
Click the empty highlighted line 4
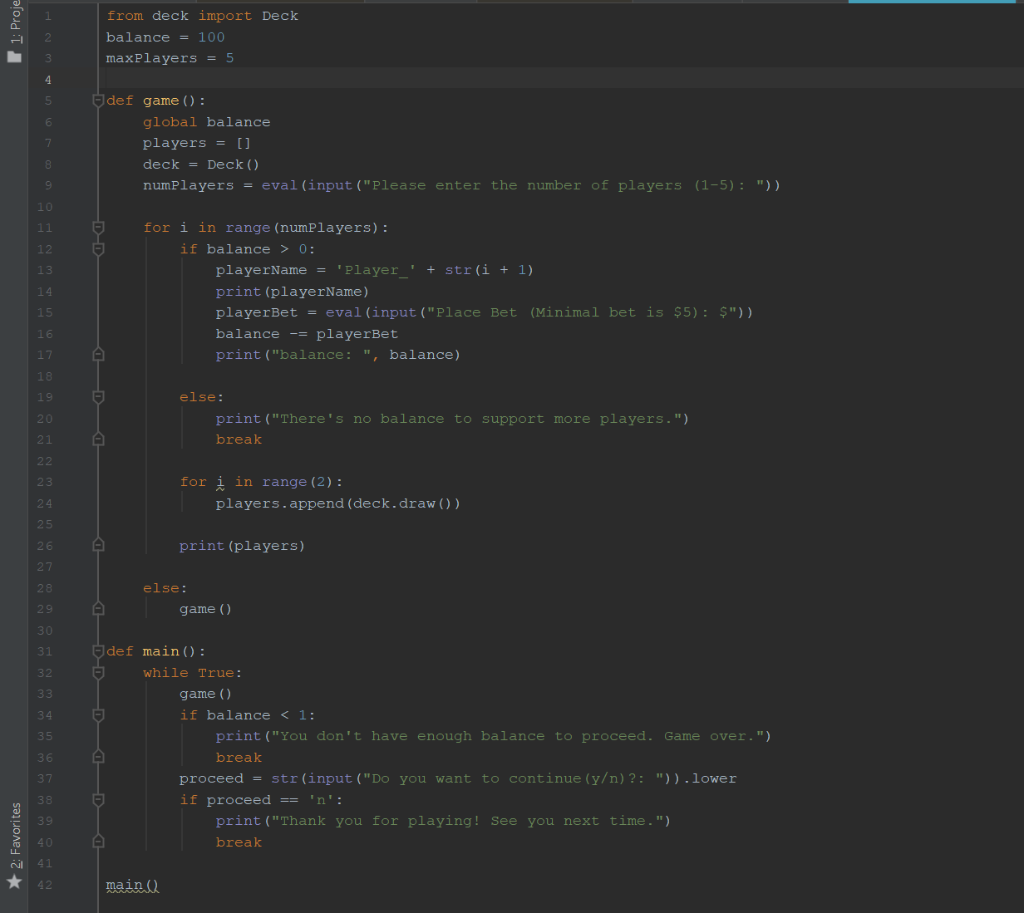coord(562,80)
